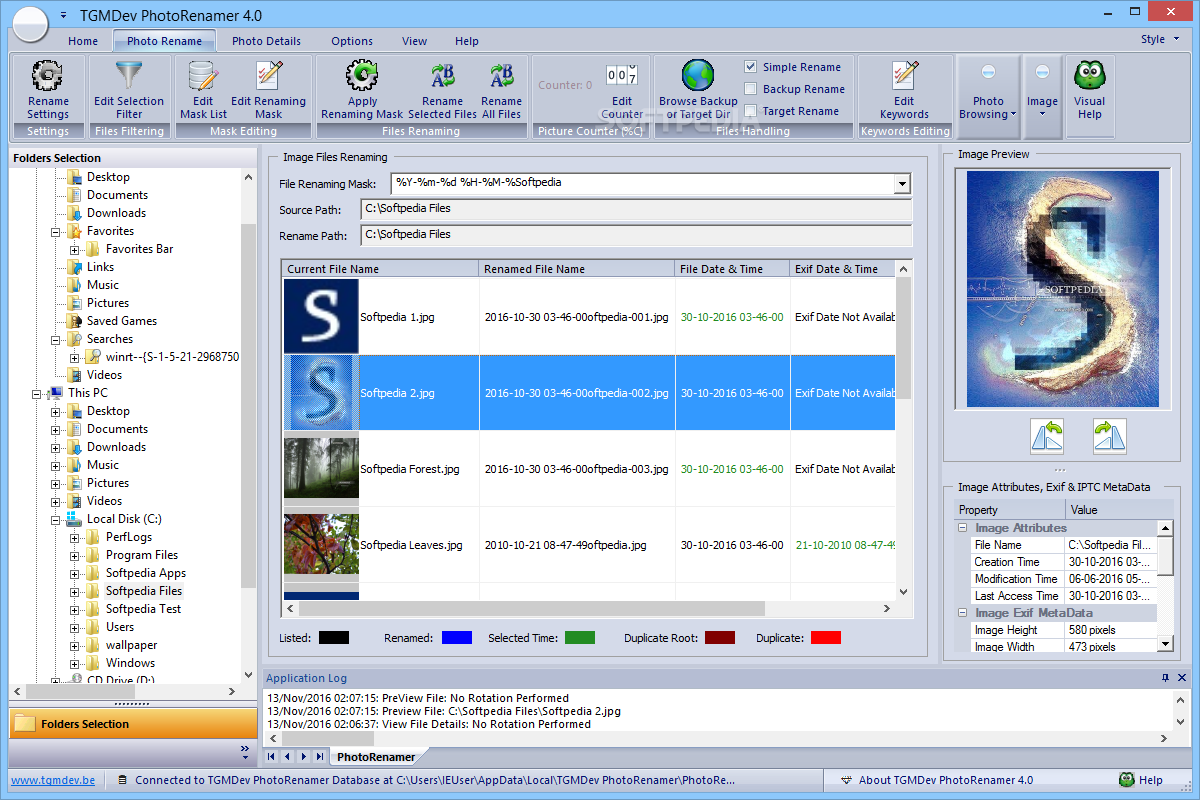Viewport: 1200px width, 800px height.
Task: Expand the Program Files folder
Action: click(x=75, y=555)
